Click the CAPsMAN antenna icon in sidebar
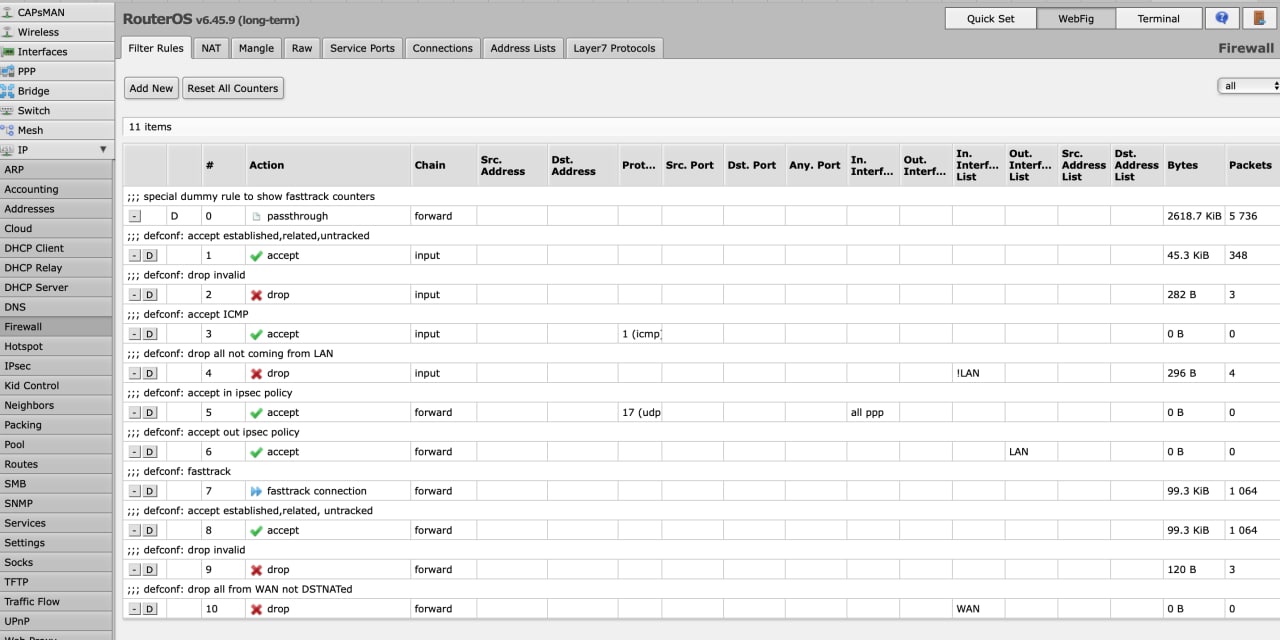Screen dimensions: 1280x640 click(x=8, y=12)
